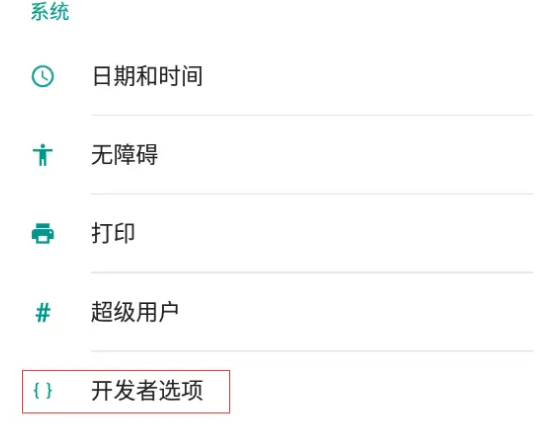Click the blank area of the 打印 row
Viewport: 538px width, 424px height.
tap(336, 233)
